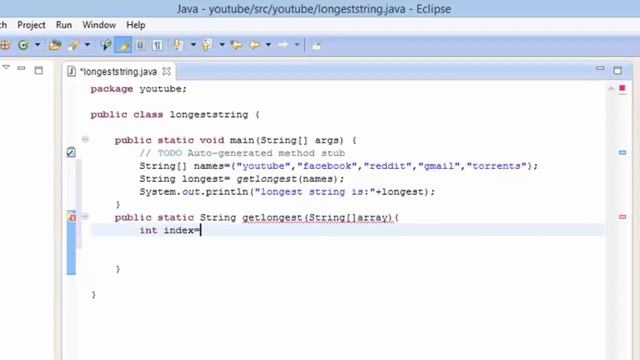Click the Back navigation arrow icon
640x360 pixels.
(254, 44)
